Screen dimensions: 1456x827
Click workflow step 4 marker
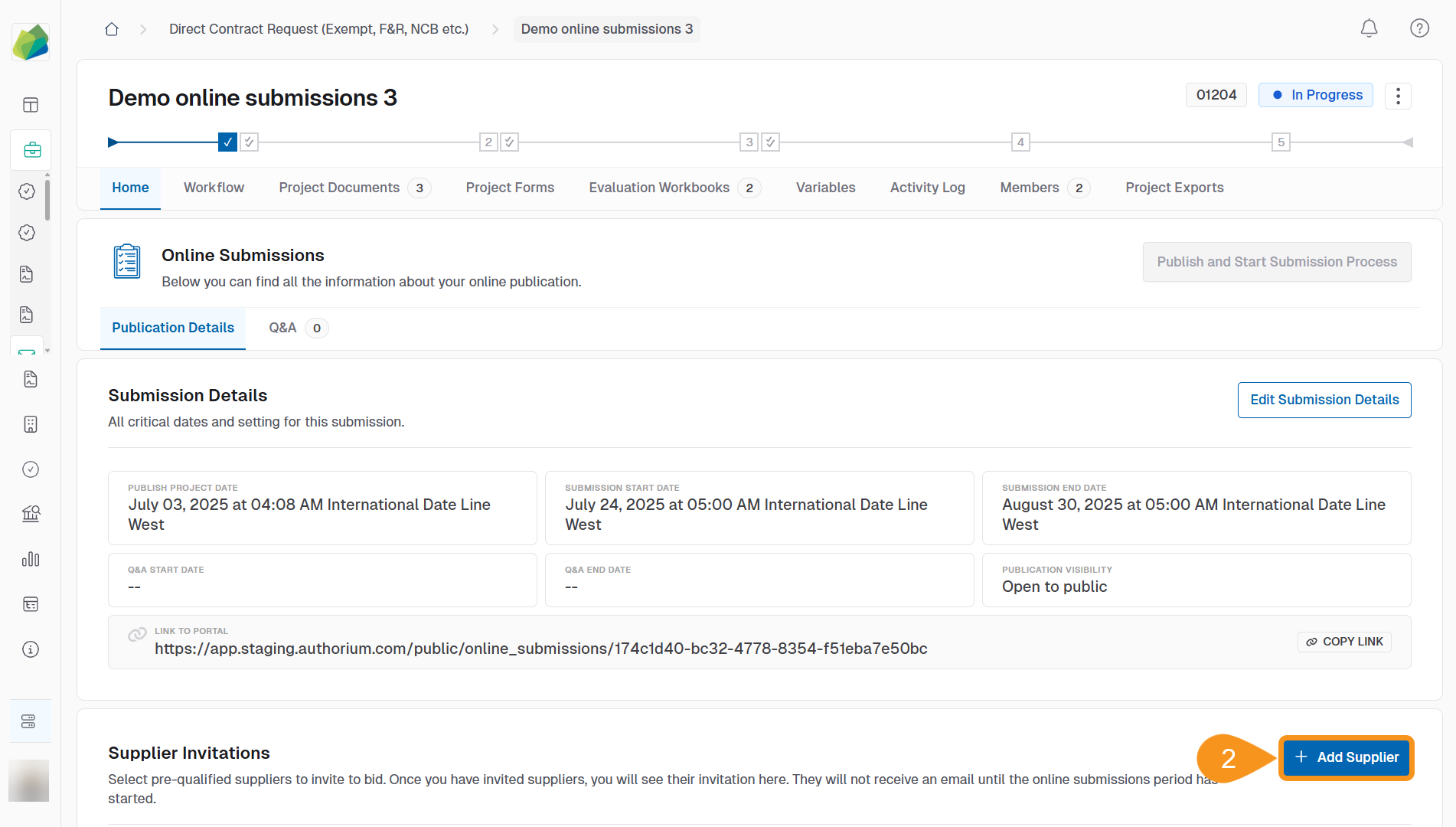pos(1020,142)
